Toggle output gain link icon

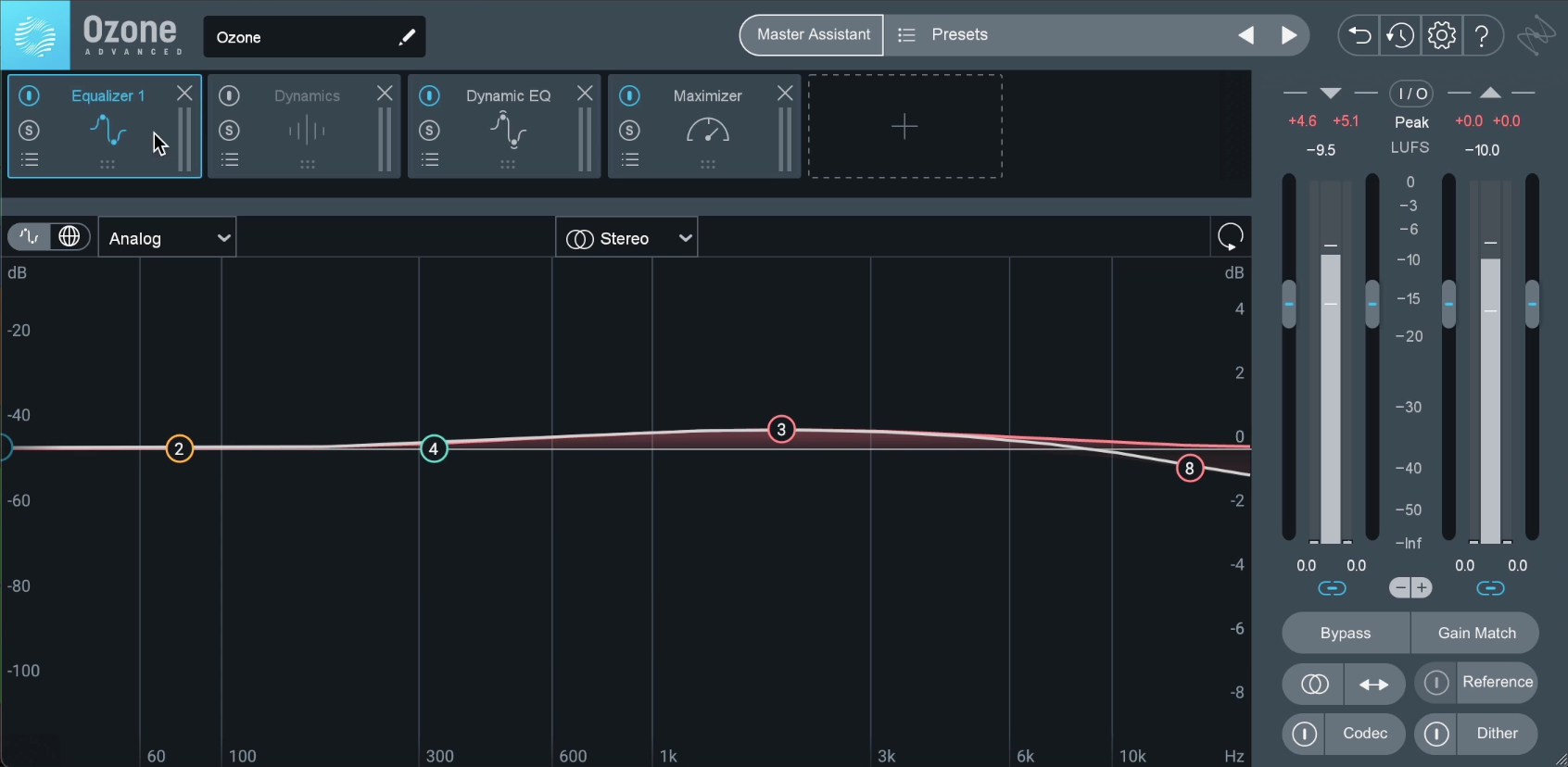(1490, 588)
